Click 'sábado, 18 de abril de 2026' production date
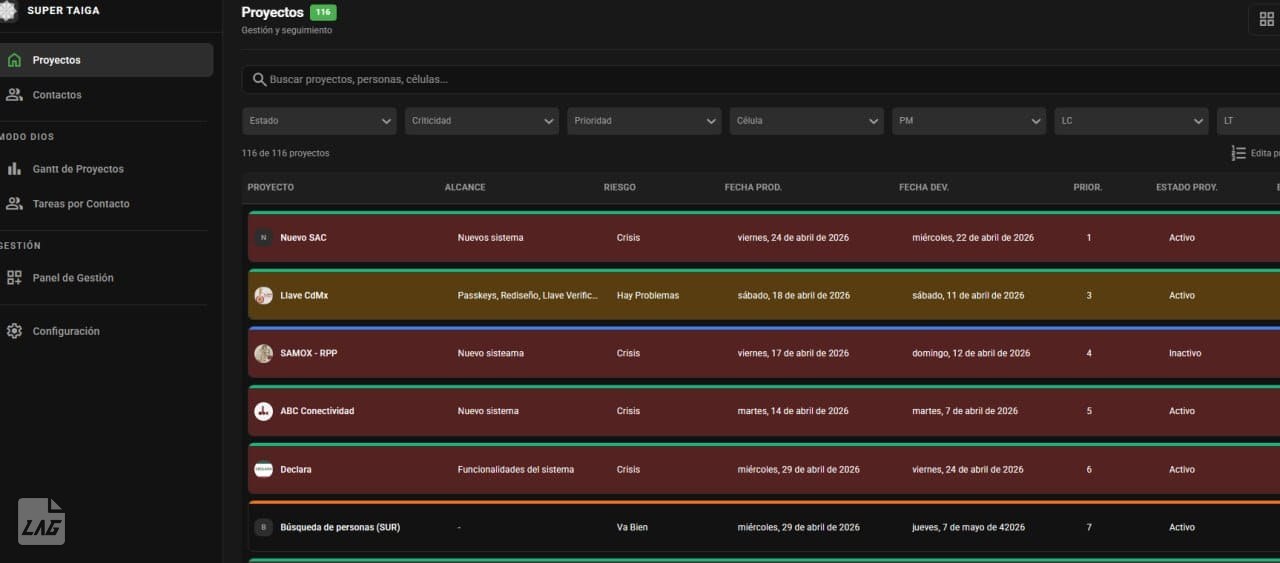Image resolution: width=1280 pixels, height=563 pixels. pos(794,296)
